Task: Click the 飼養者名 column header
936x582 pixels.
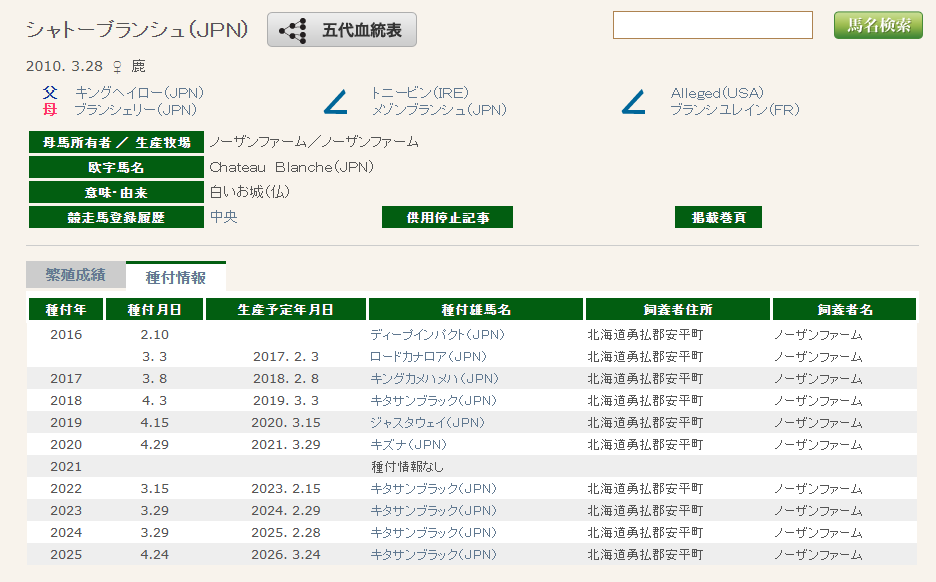Action: click(x=844, y=309)
